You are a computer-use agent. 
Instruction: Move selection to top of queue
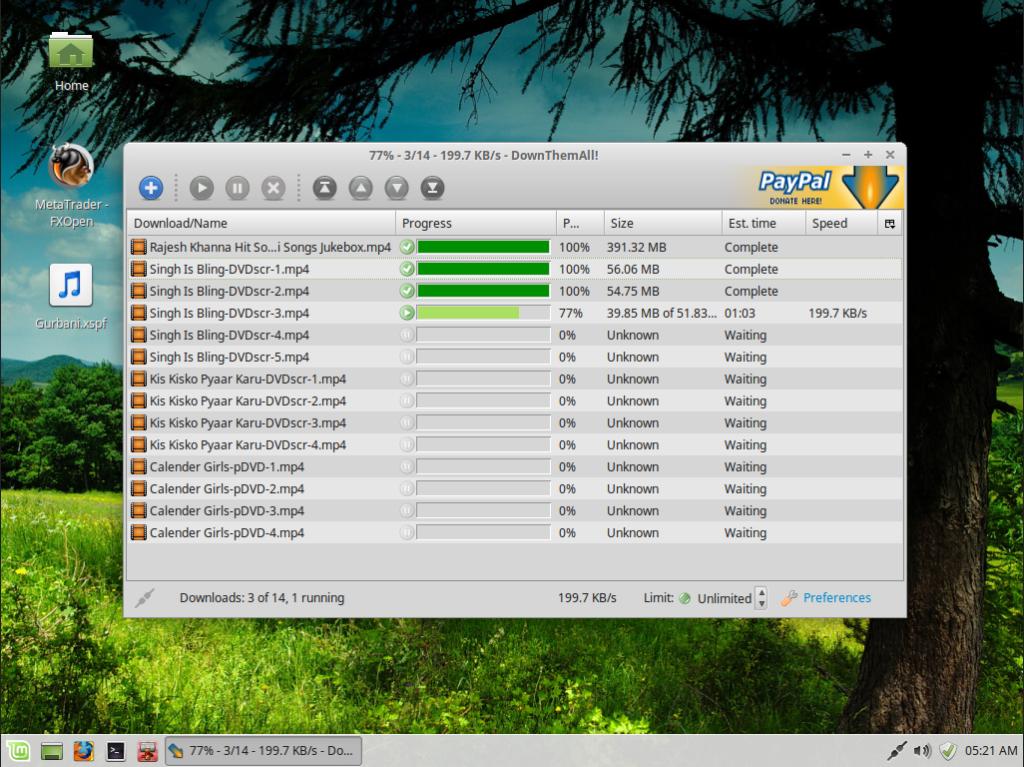point(324,188)
